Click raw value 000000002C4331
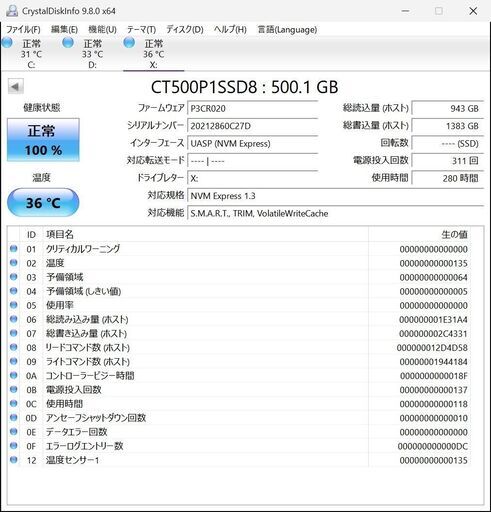Screen dimensions: 491x512 433,334
